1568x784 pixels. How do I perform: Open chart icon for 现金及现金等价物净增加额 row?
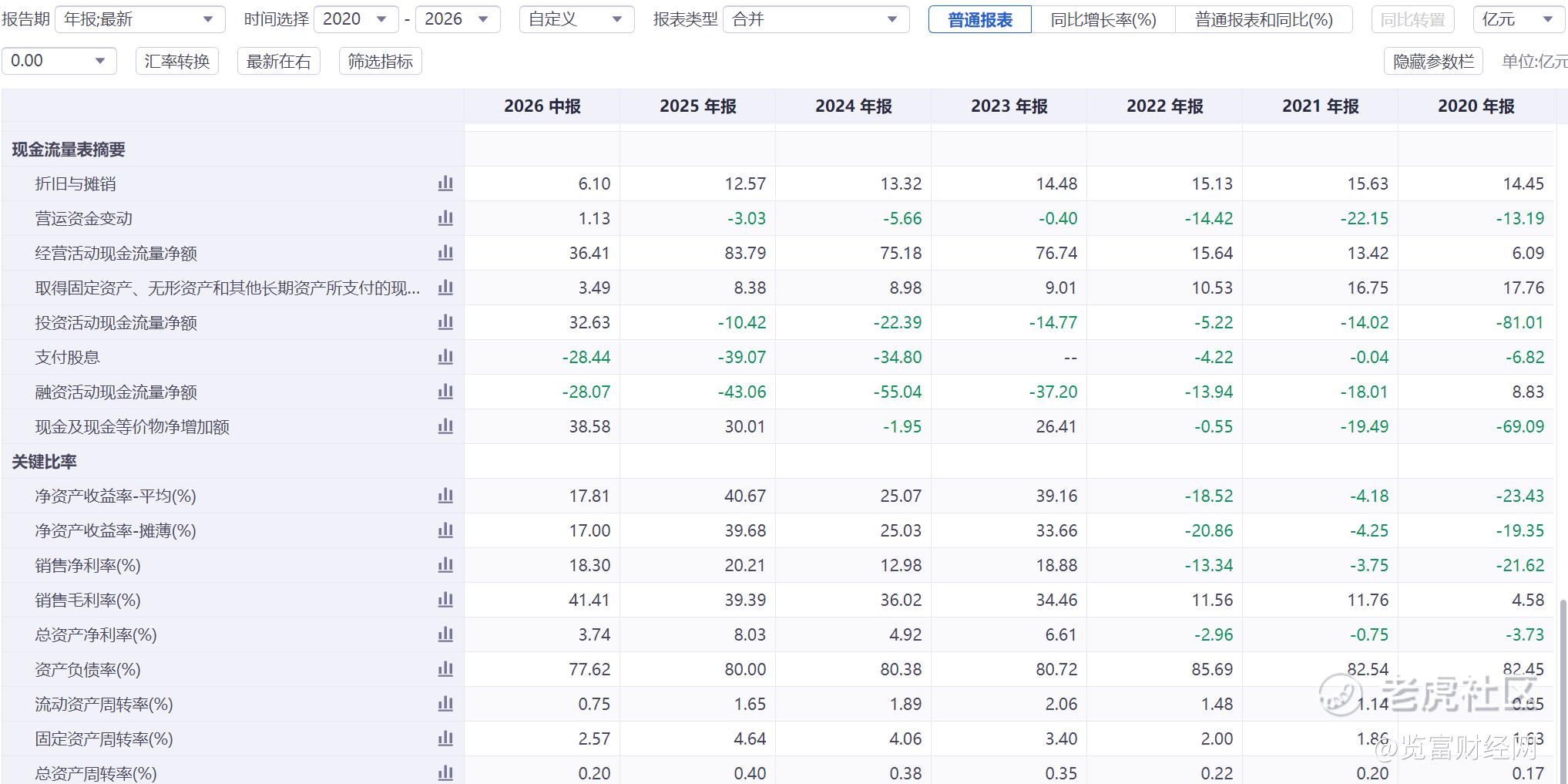pyautogui.click(x=445, y=426)
